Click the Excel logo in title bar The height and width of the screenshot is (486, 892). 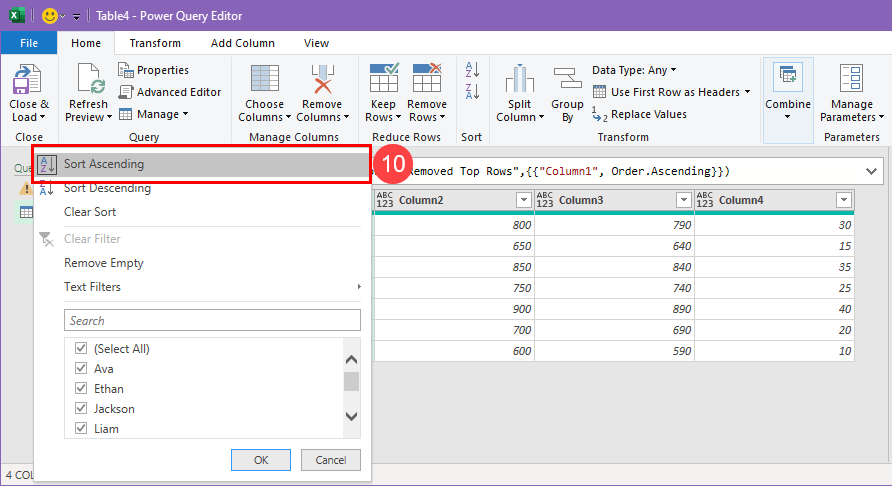(x=17, y=15)
